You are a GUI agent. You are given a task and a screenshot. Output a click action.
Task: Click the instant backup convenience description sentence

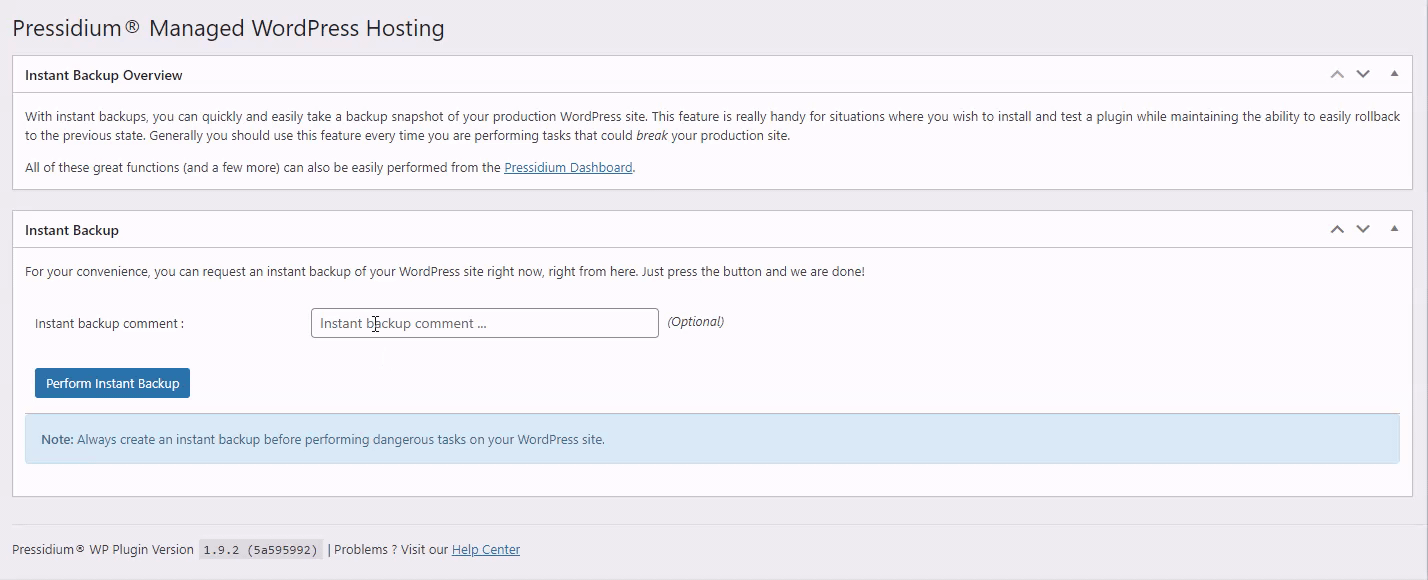point(445,271)
